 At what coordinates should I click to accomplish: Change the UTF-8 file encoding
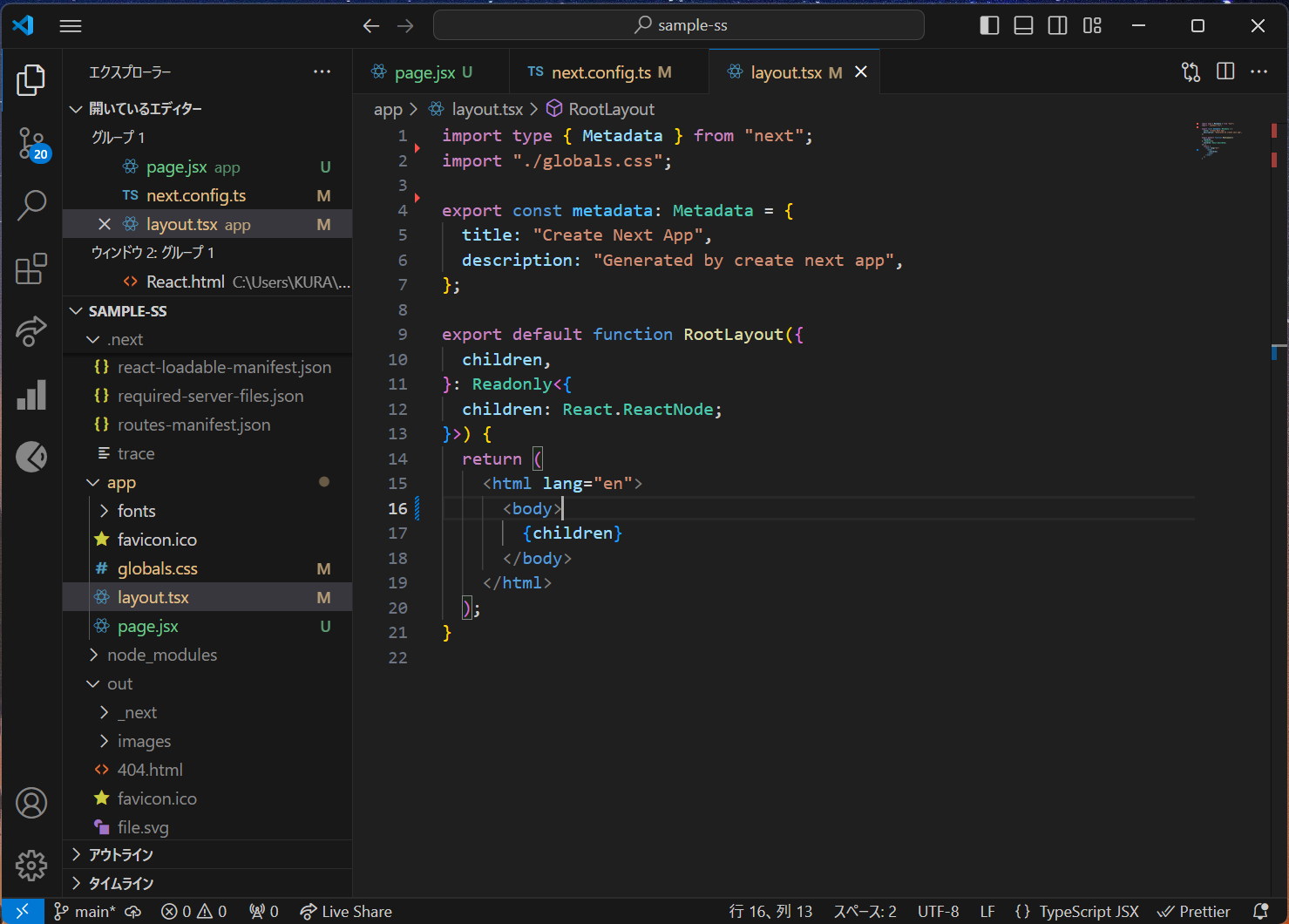[938, 911]
